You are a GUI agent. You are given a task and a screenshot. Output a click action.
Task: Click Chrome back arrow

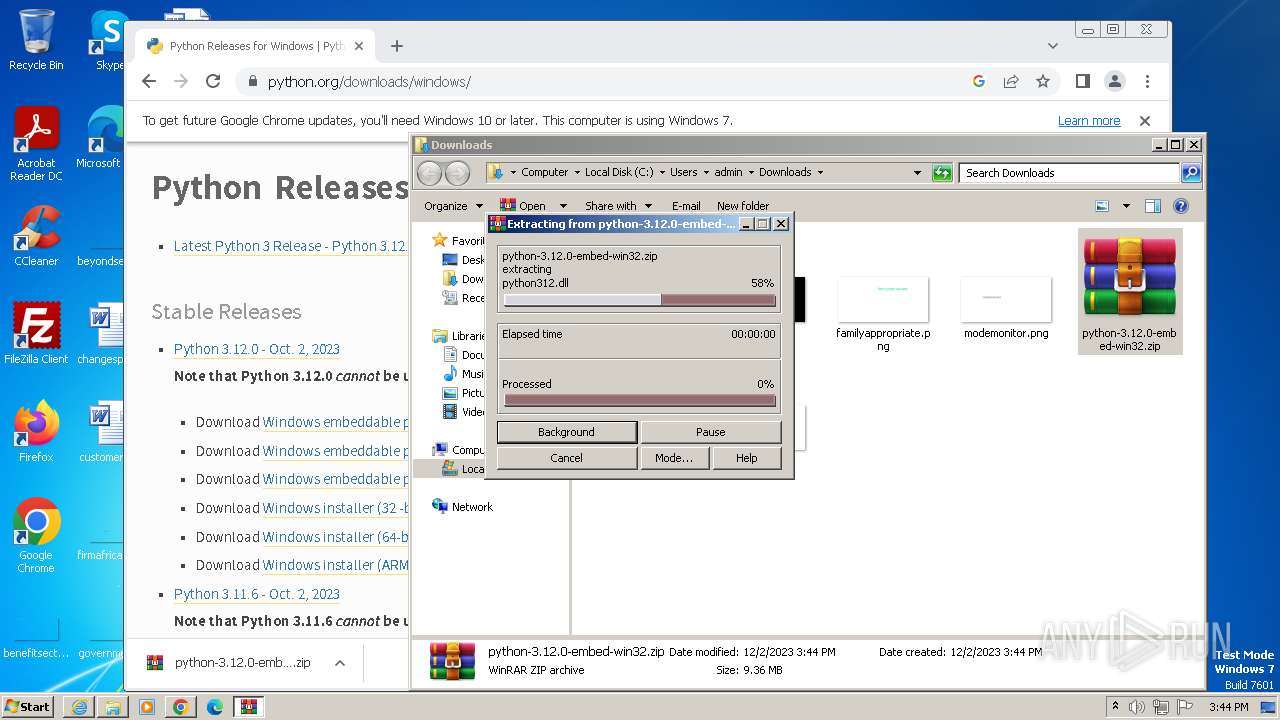149,81
